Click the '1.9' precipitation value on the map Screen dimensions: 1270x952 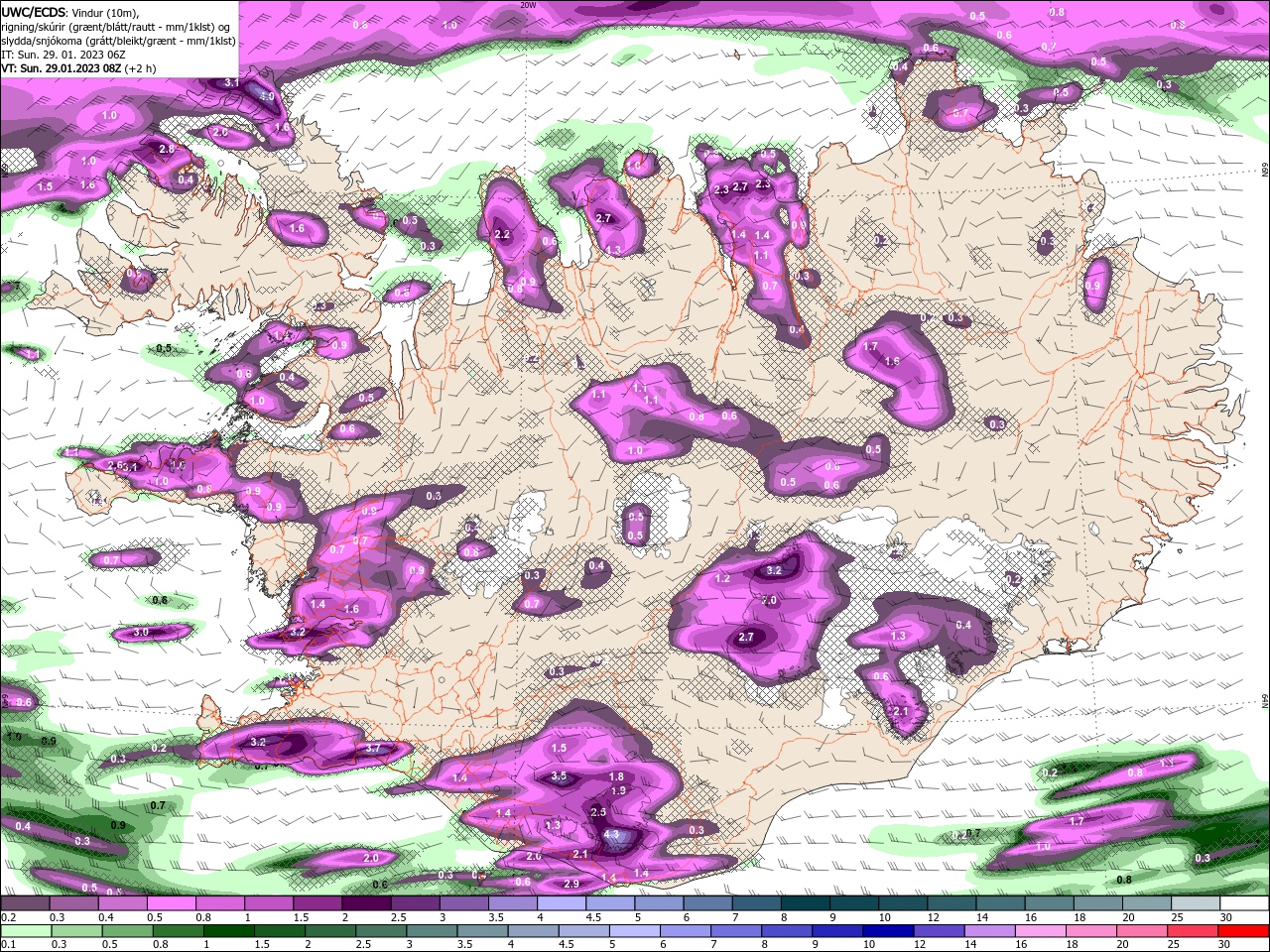tap(618, 791)
